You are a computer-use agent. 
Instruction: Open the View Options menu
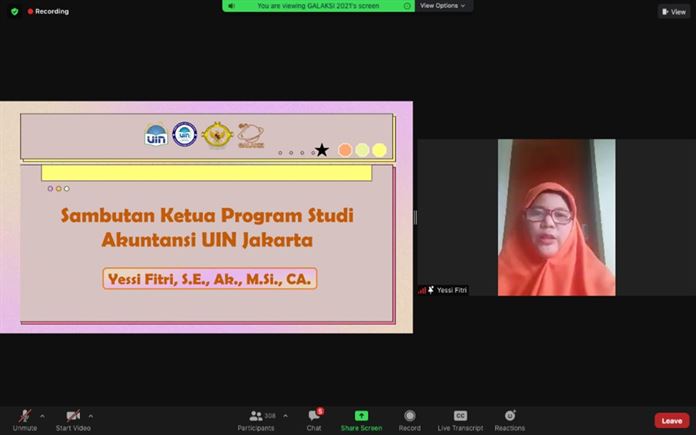point(442,5)
